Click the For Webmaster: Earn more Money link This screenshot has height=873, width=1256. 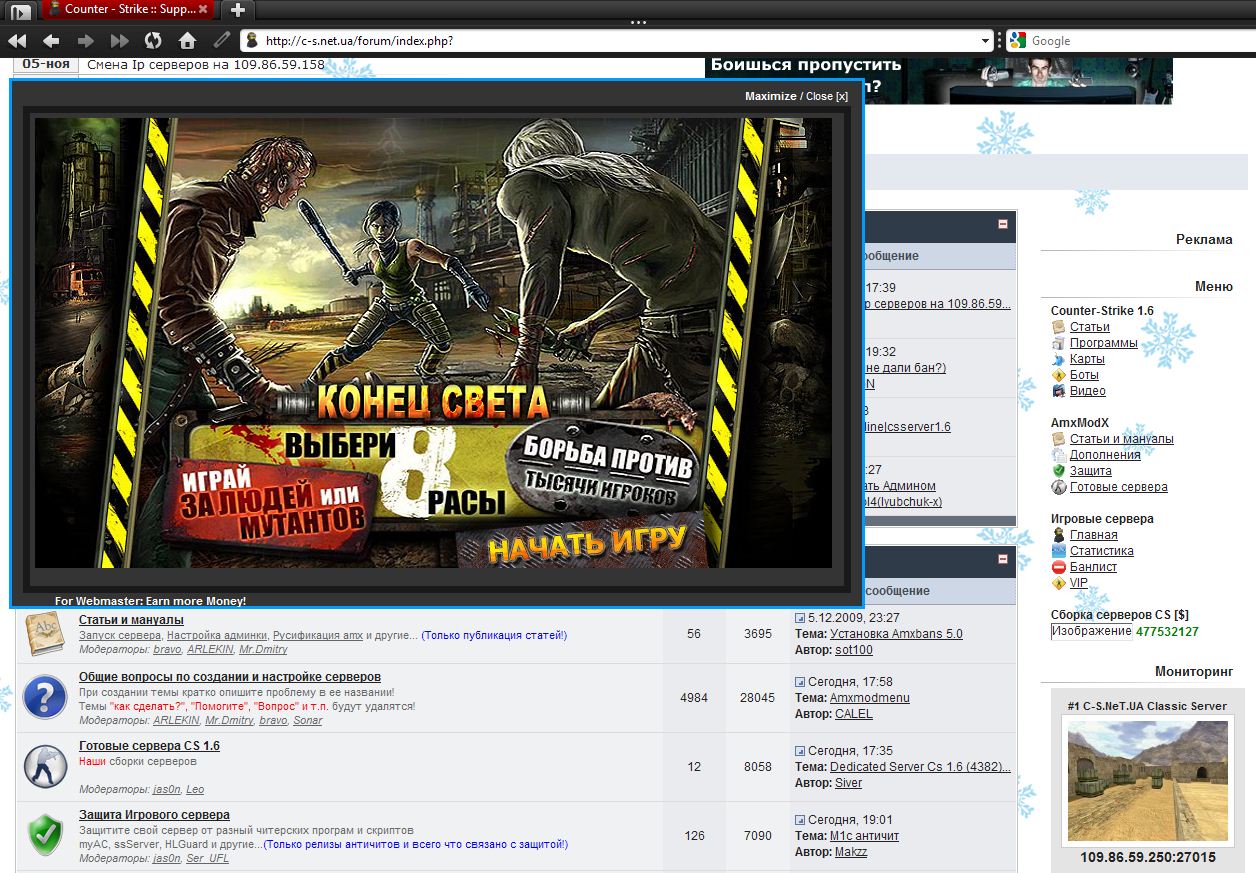tap(150, 601)
